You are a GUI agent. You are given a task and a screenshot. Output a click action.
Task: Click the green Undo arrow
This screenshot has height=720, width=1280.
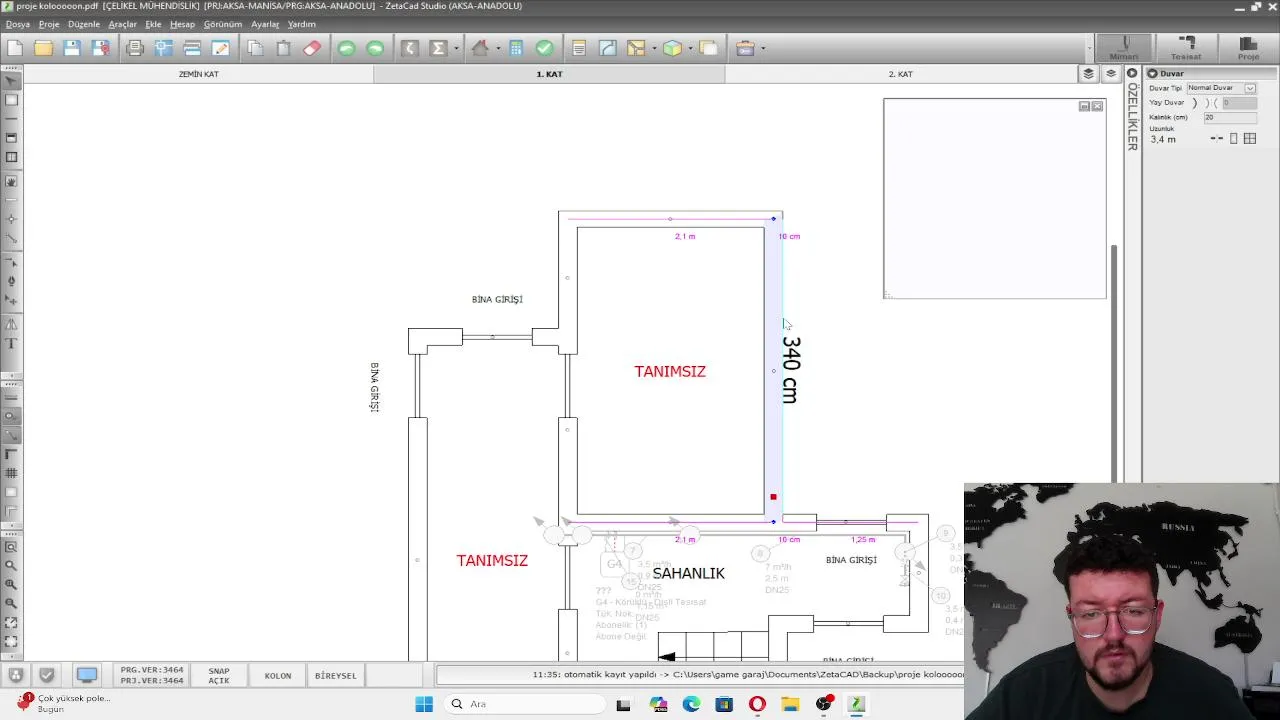346,48
